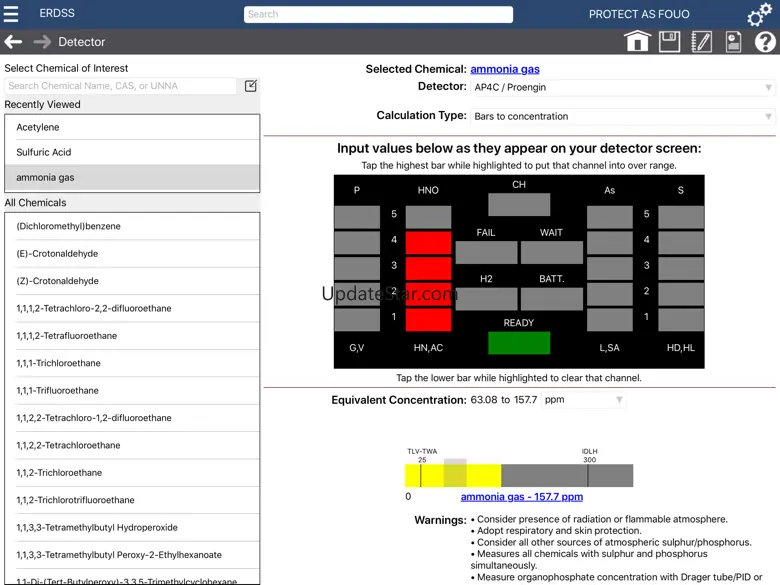
Task: Select 1,1,1,2-Tetrachloro-2,2-difluoroethane
Action: 132,308
